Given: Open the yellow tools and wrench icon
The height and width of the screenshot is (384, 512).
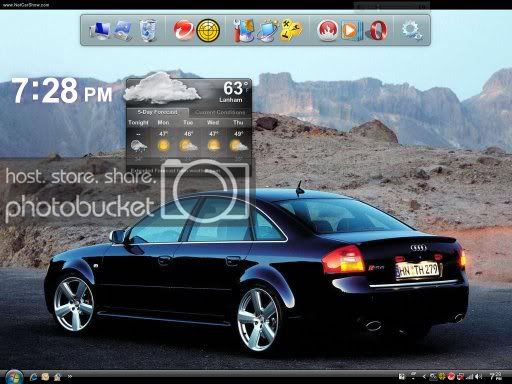Looking at the screenshot, I should coord(291,30).
